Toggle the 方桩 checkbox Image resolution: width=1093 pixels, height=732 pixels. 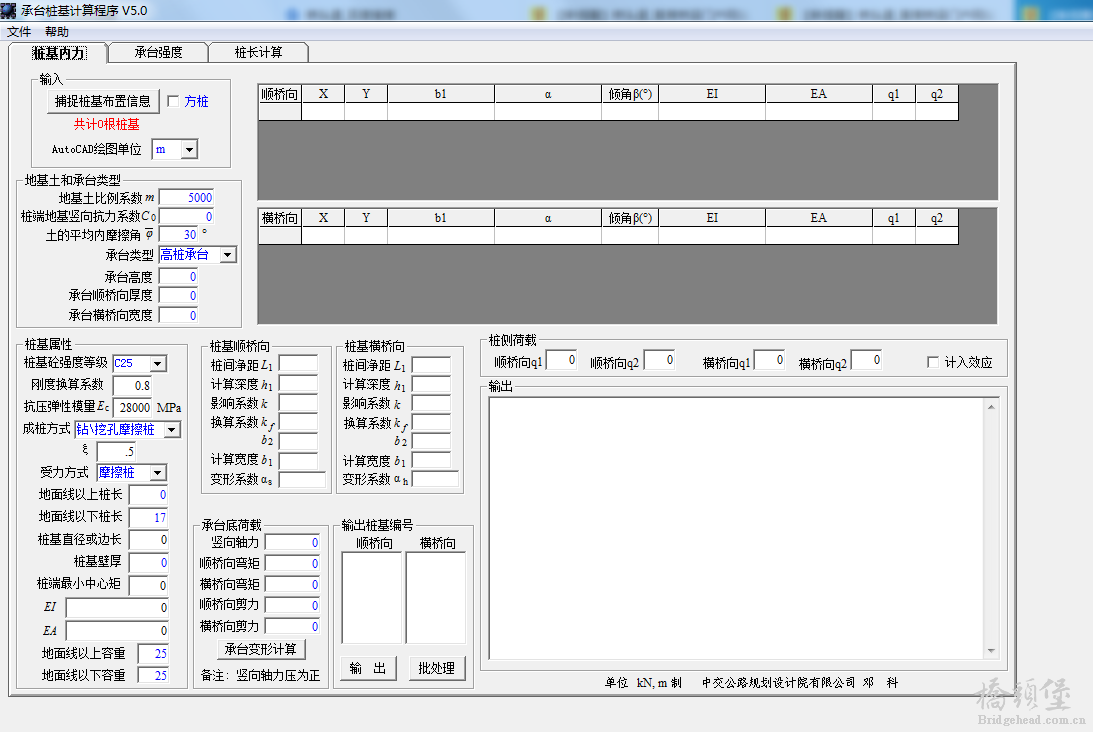pyautogui.click(x=174, y=101)
